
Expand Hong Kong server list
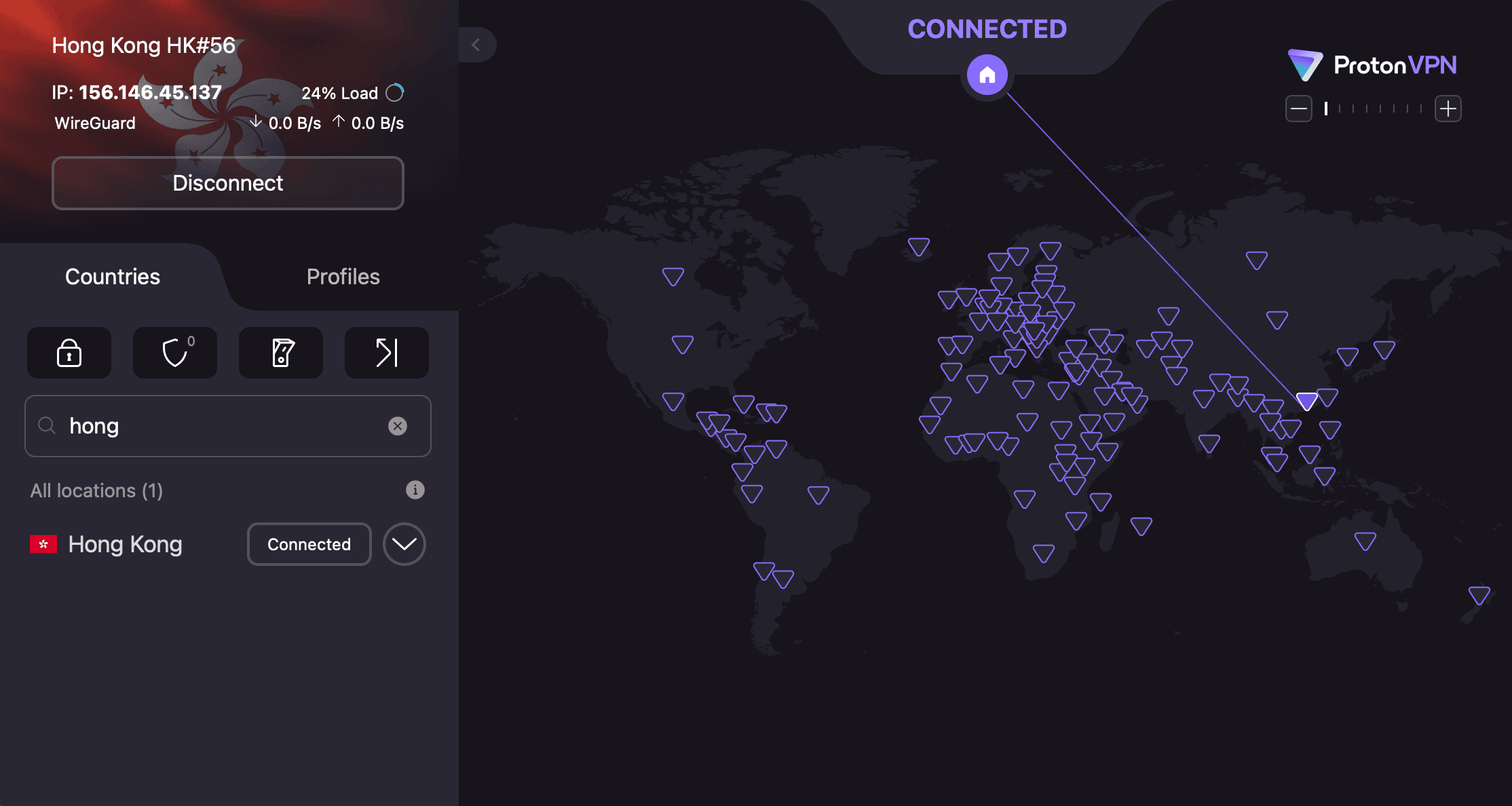404,544
